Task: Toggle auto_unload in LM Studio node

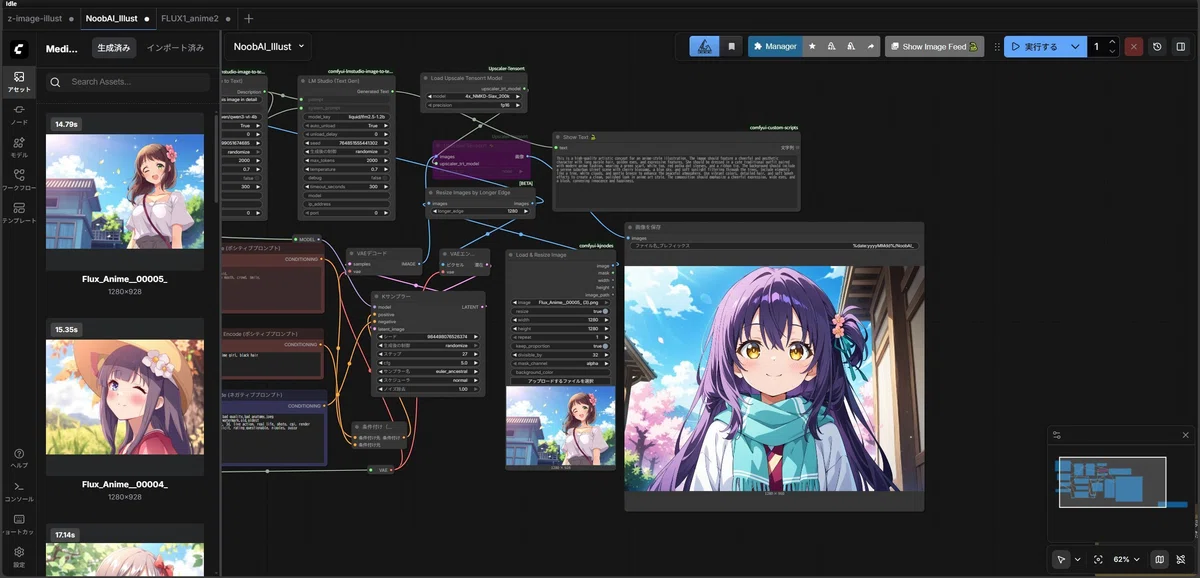Action: point(348,126)
